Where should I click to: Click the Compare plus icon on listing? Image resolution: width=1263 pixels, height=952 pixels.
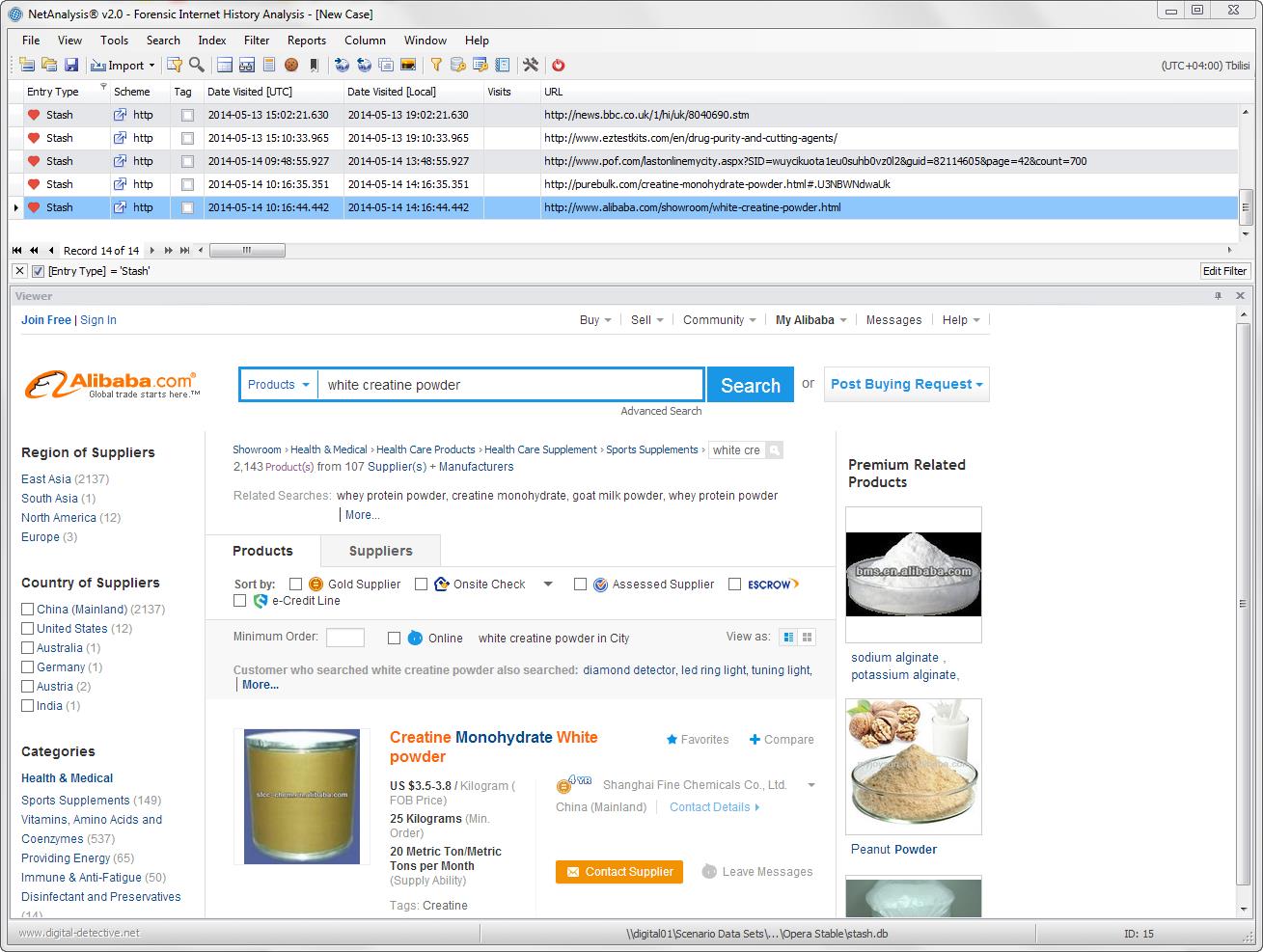coord(755,740)
